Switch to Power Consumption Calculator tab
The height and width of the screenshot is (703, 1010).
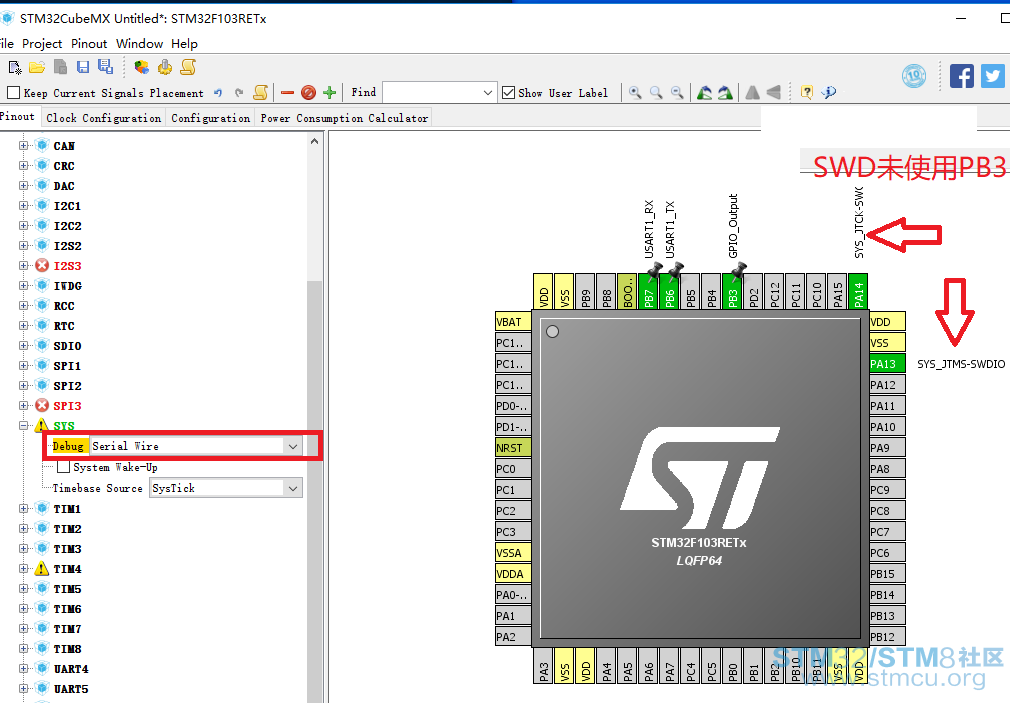344,118
